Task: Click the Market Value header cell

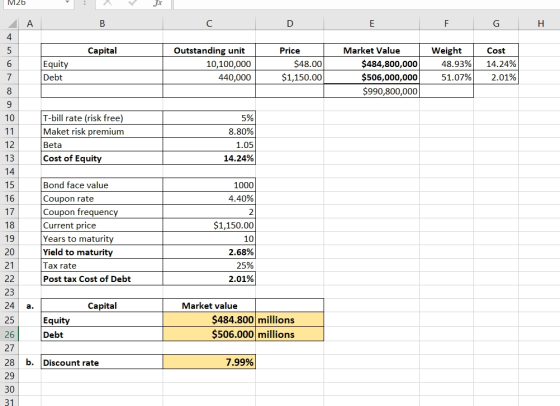Action: click(371, 51)
